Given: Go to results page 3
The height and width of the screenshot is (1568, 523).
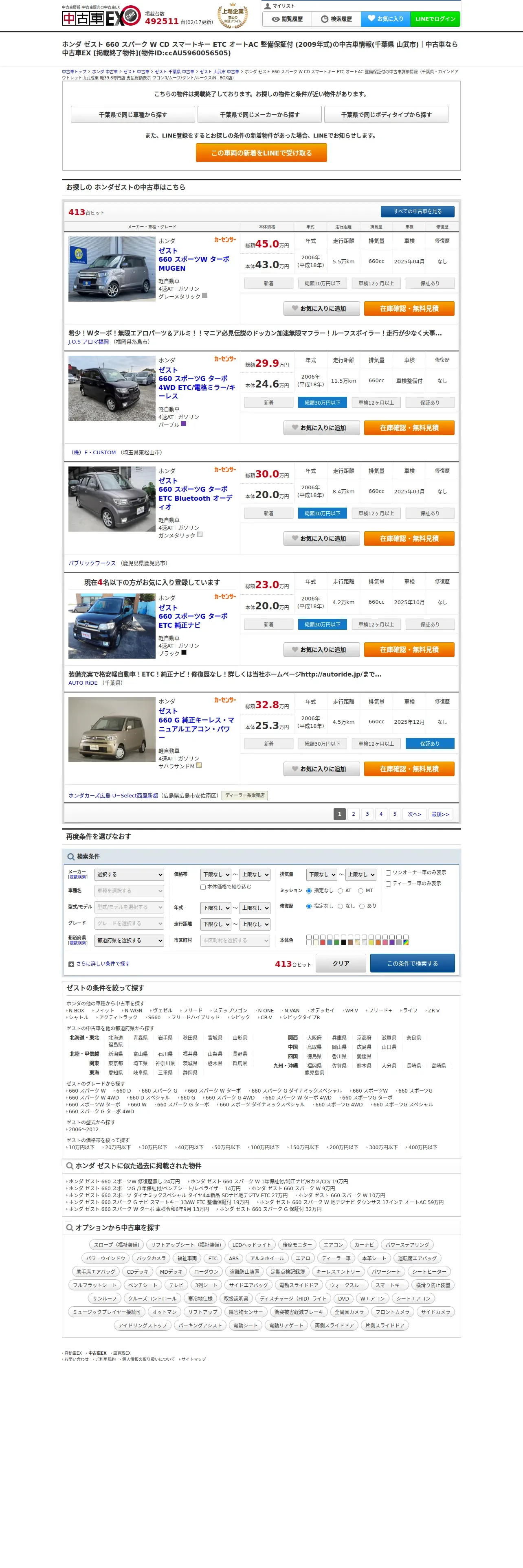Looking at the screenshot, I should (x=367, y=815).
